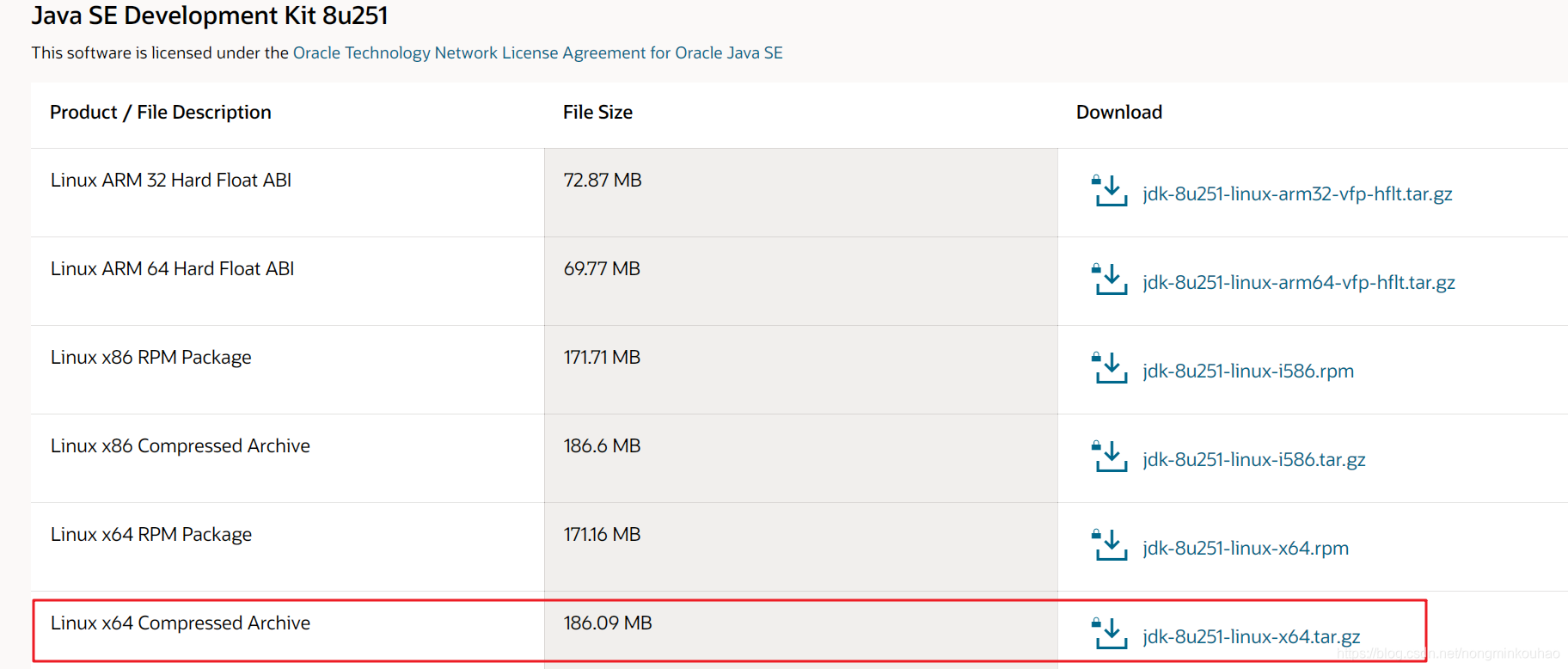
Task: Click download icon beside jdk-8u251-linux-i586.tar.gz
Action: tap(1110, 457)
